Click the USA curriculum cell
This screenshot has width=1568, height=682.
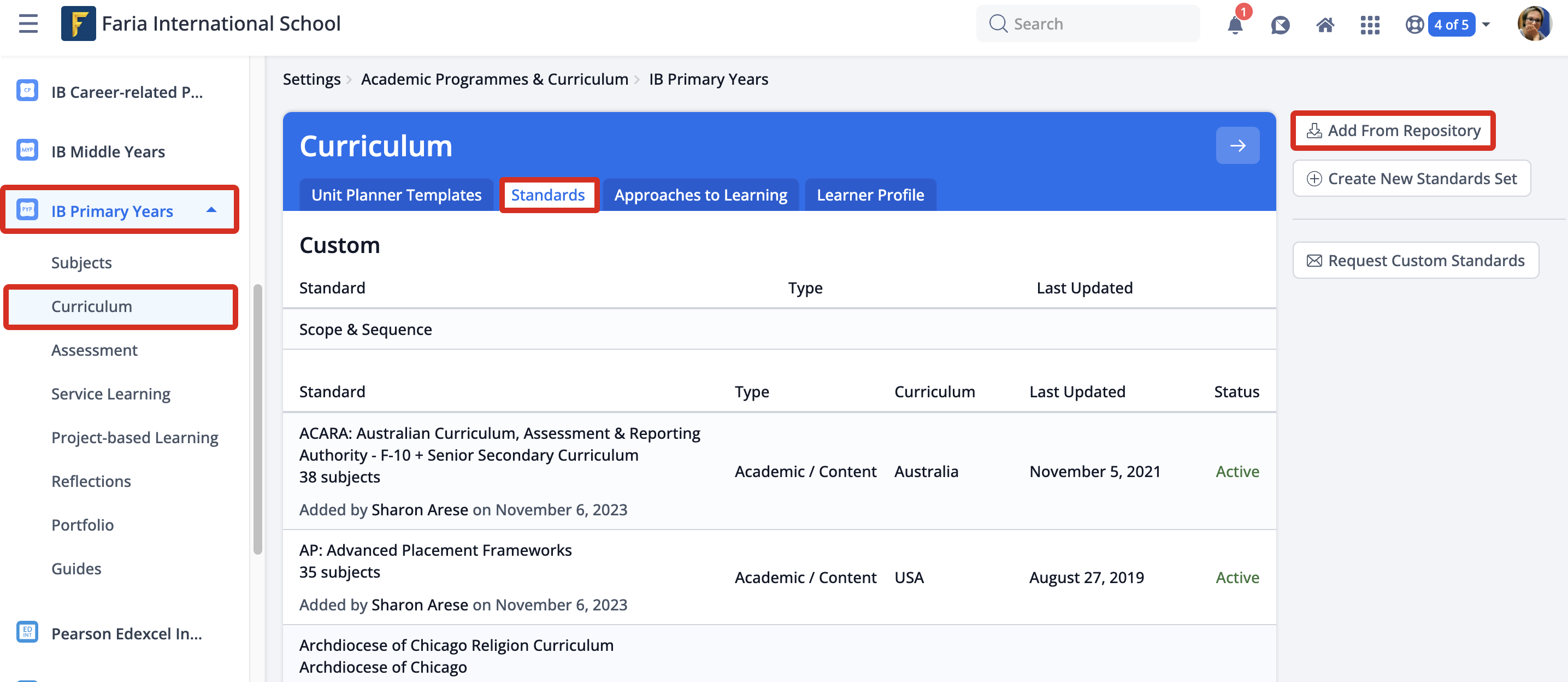(909, 577)
